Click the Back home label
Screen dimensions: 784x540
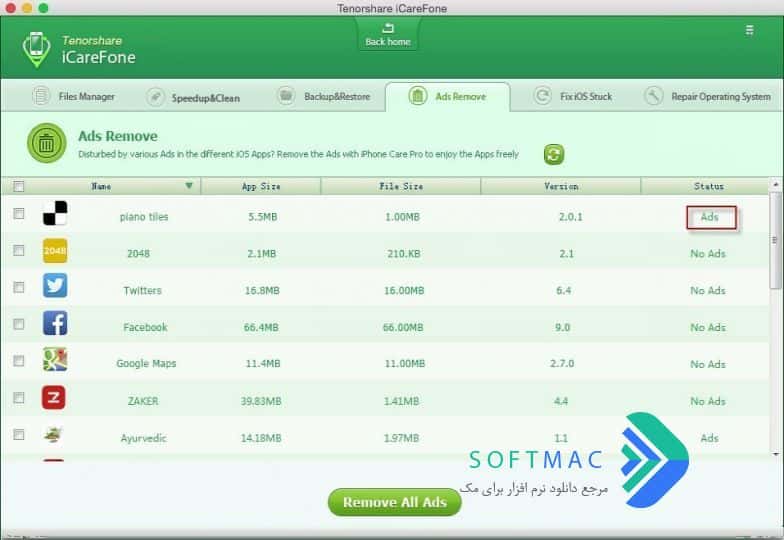pyautogui.click(x=388, y=42)
